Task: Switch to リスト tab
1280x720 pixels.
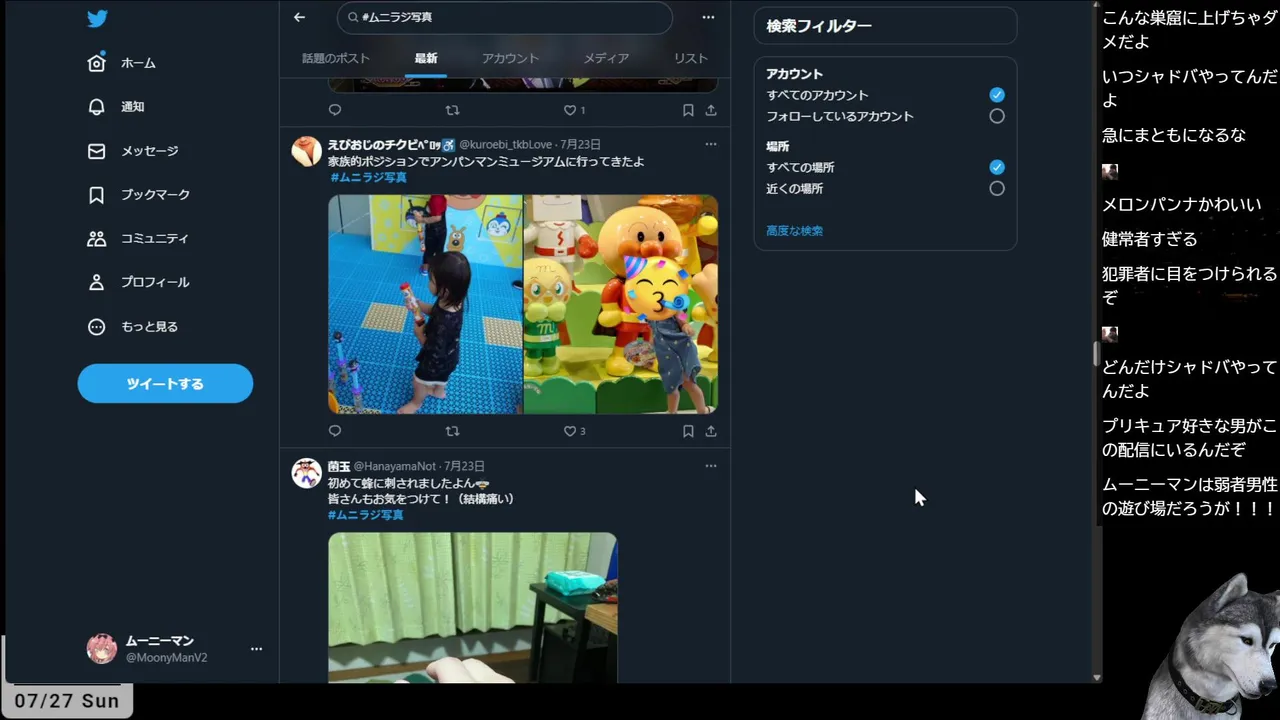Action: coord(690,58)
